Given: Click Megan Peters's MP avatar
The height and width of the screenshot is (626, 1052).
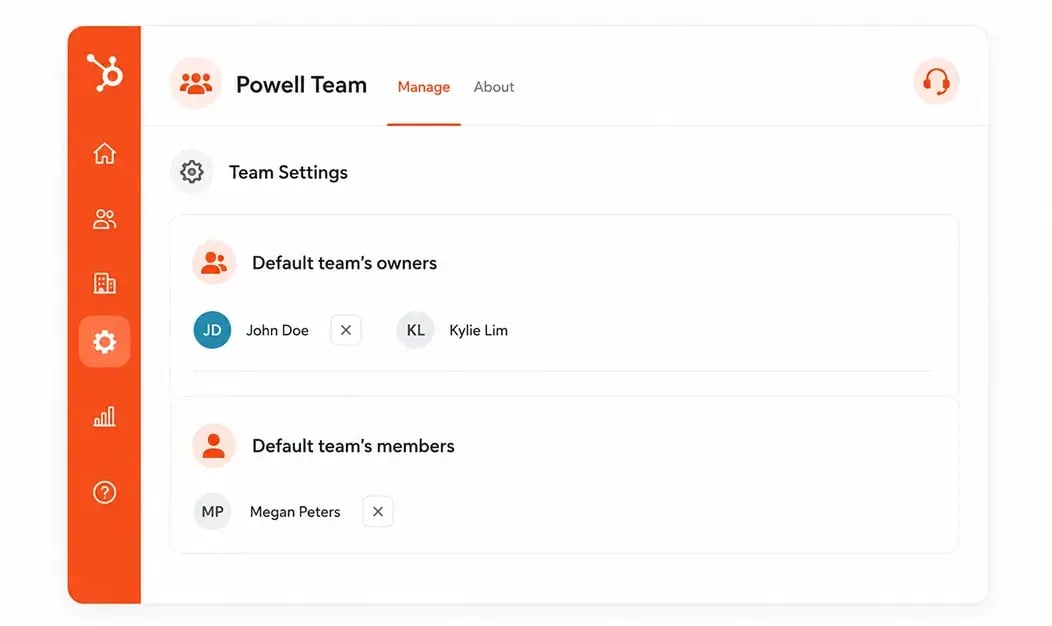Looking at the screenshot, I should pyautogui.click(x=213, y=511).
